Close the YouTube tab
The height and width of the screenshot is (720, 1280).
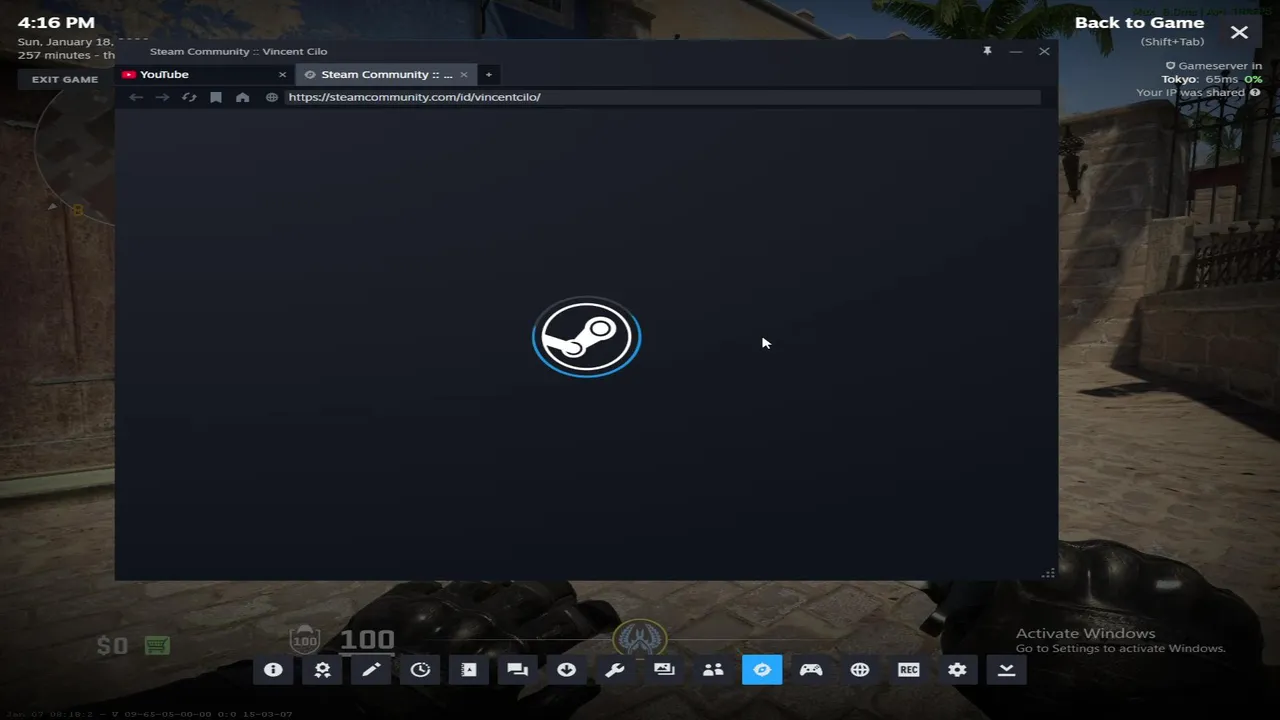coord(282,75)
